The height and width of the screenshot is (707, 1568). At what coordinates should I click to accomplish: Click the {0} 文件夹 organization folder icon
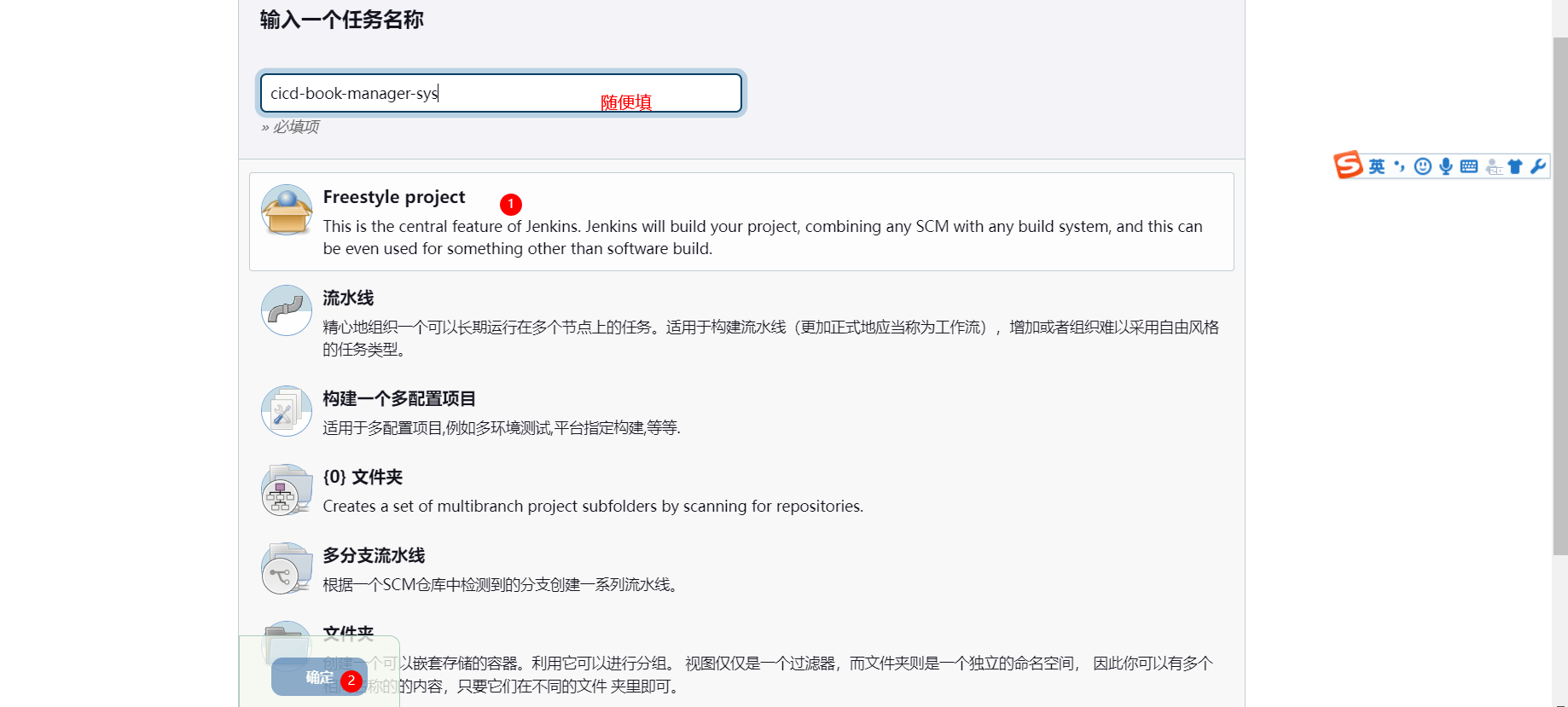[x=287, y=490]
